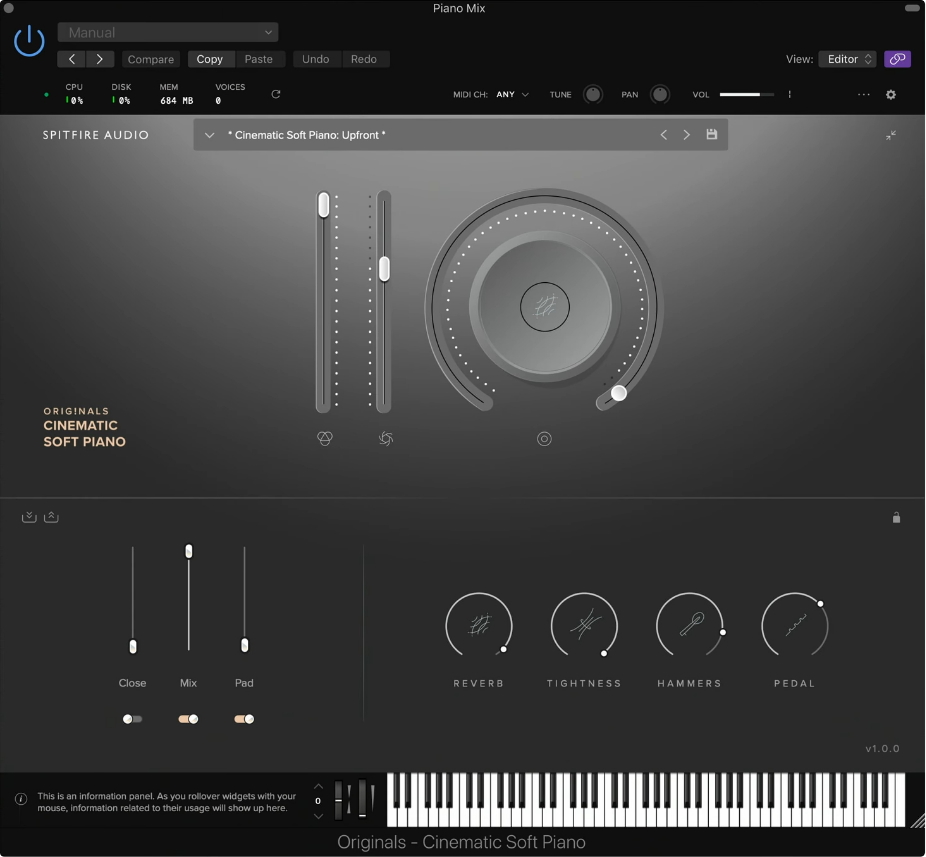This screenshot has height=857, width=926.
Task: Toggle the Close signal switch
Action: pyautogui.click(x=132, y=719)
